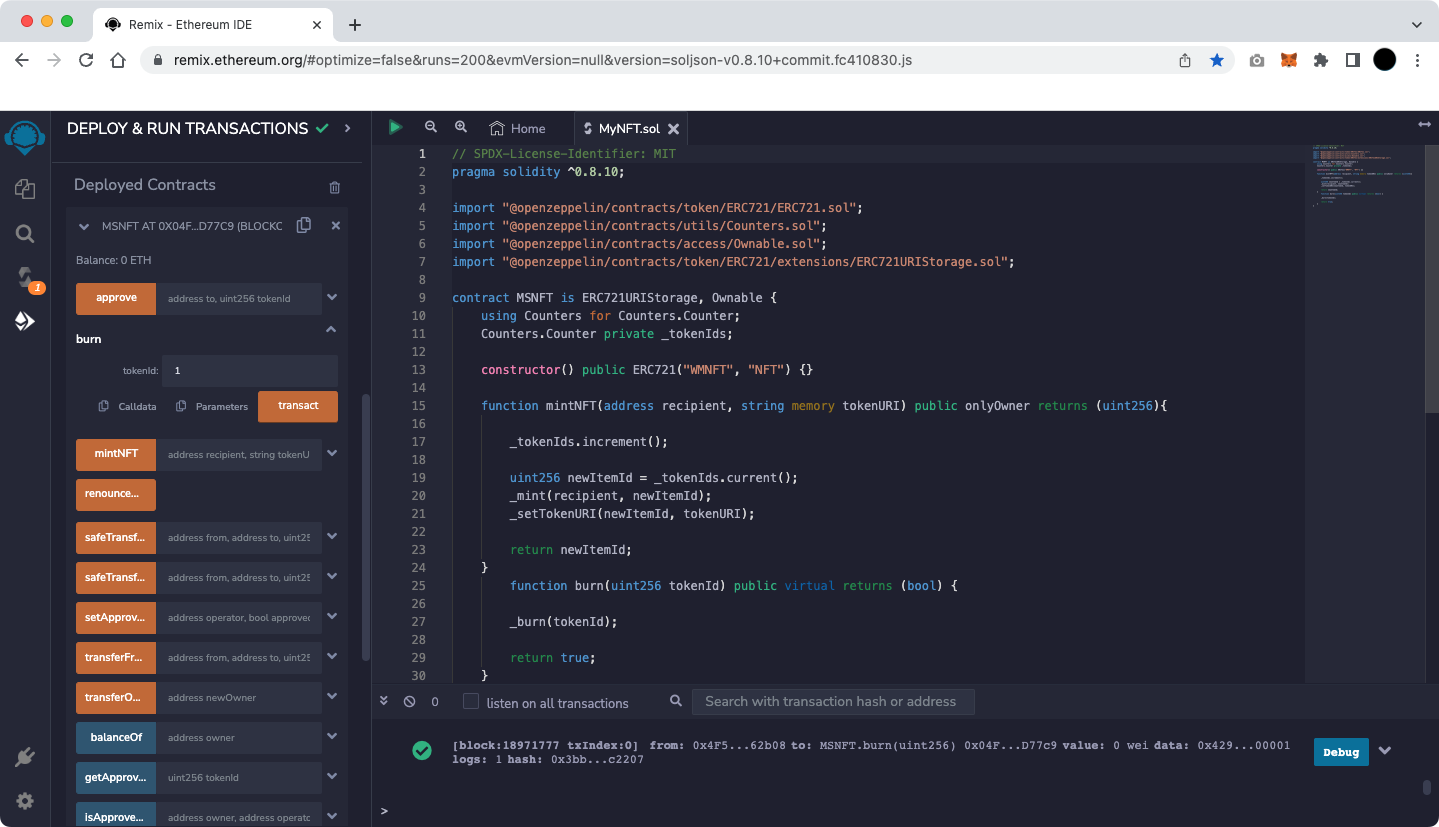Toggle listen on all transactions checkbox
The width and height of the screenshot is (1439, 827).
[471, 702]
